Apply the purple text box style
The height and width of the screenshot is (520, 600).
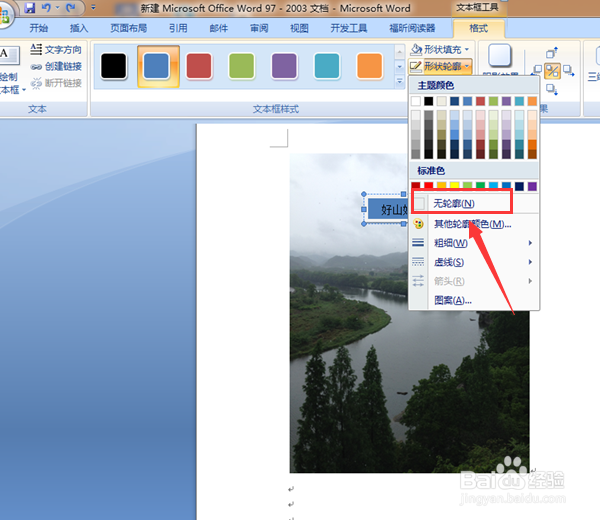(284, 67)
